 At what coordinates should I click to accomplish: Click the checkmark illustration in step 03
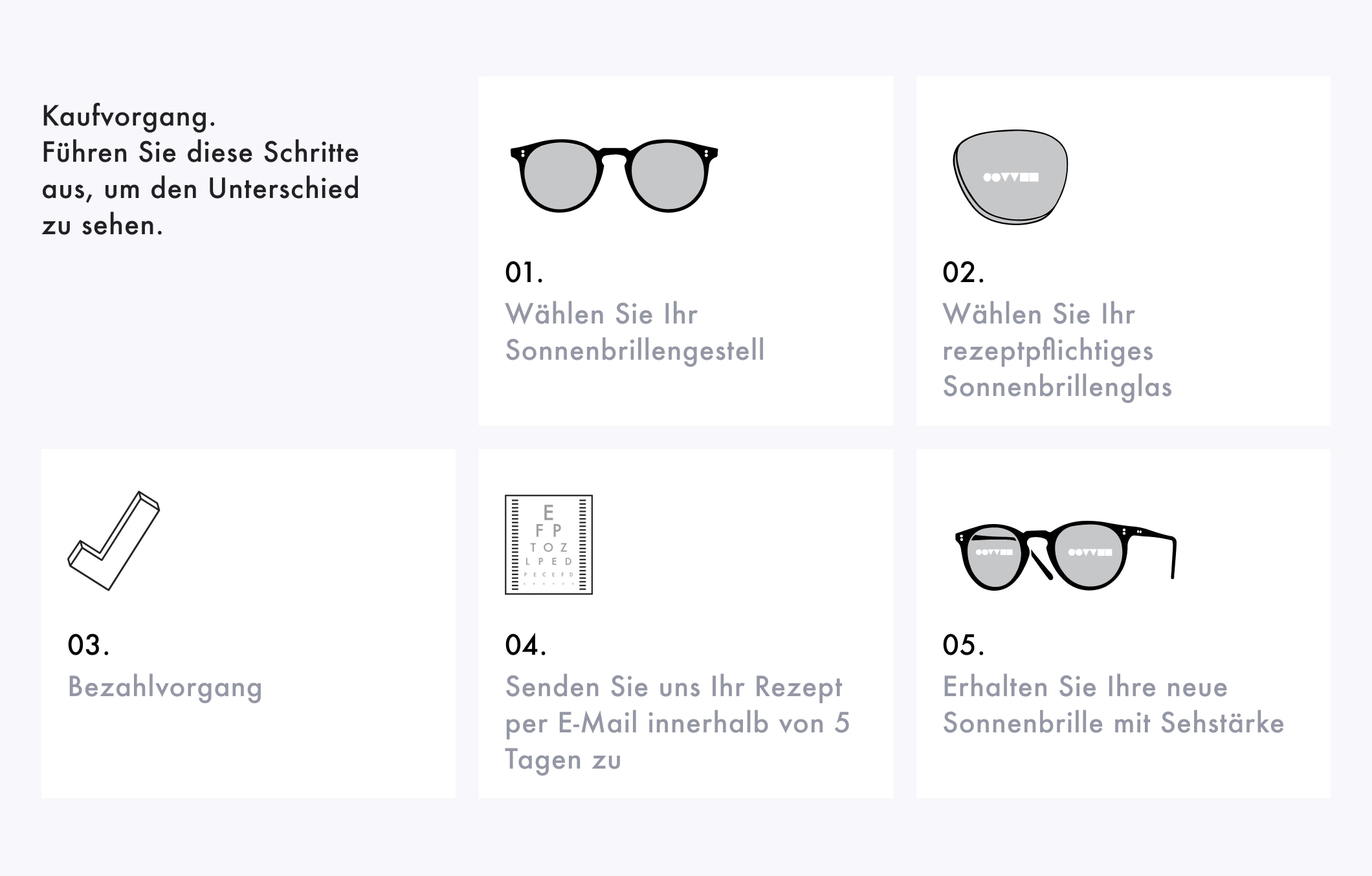click(x=114, y=541)
